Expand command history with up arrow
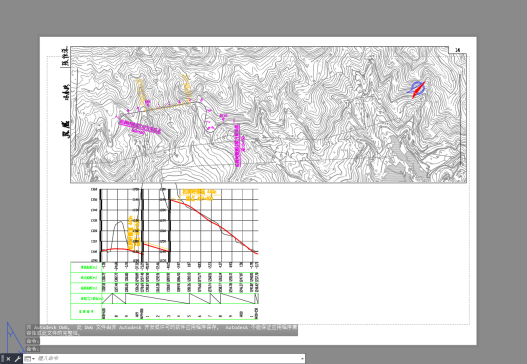This screenshot has width=527, height=364. [x=302, y=359]
